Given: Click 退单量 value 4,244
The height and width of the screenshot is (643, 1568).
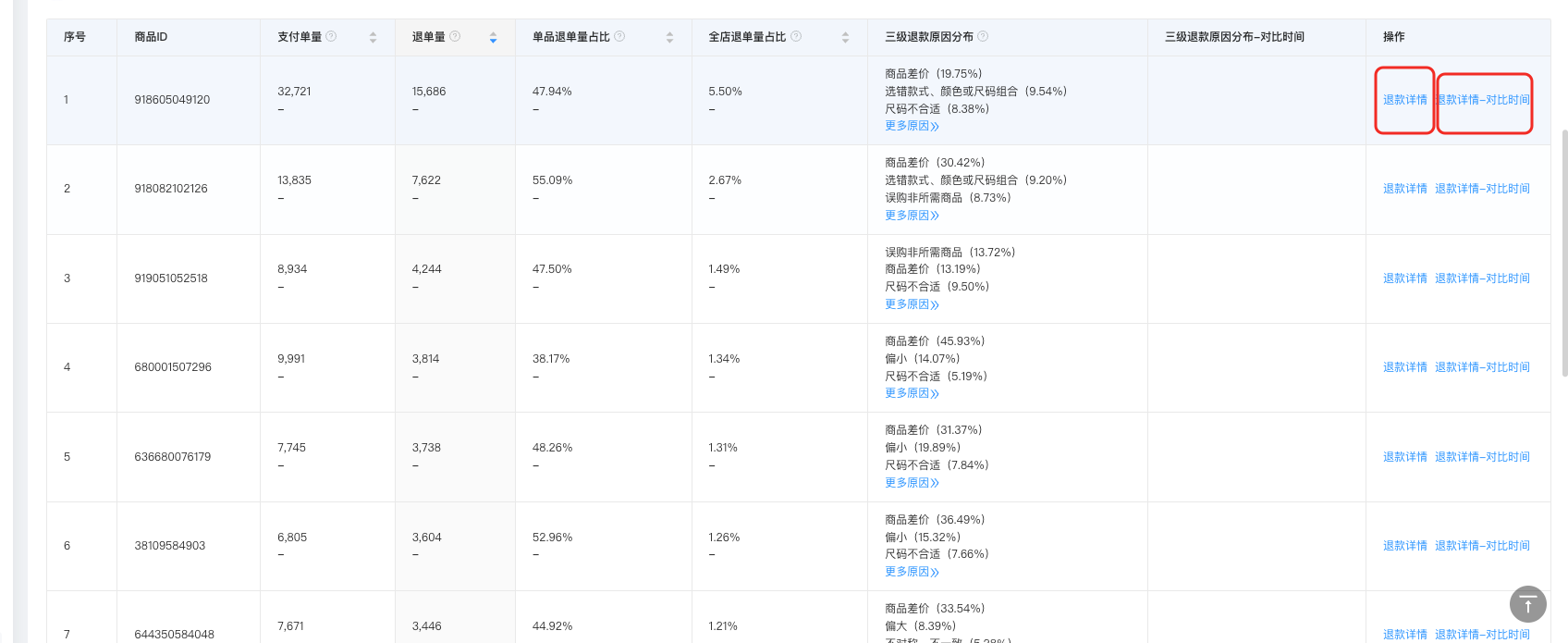Looking at the screenshot, I should pos(427,269).
